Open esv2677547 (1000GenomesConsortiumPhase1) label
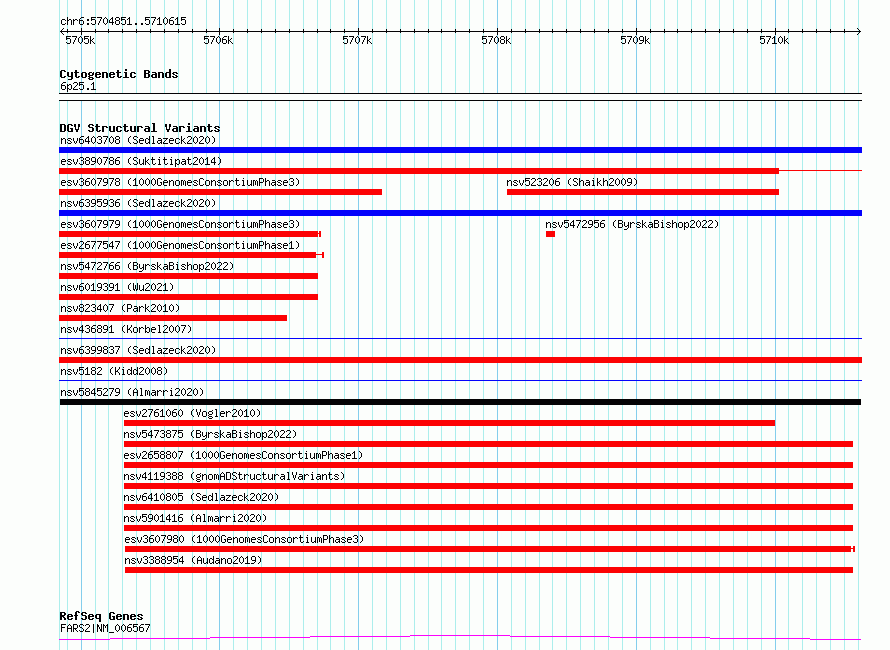 180,245
